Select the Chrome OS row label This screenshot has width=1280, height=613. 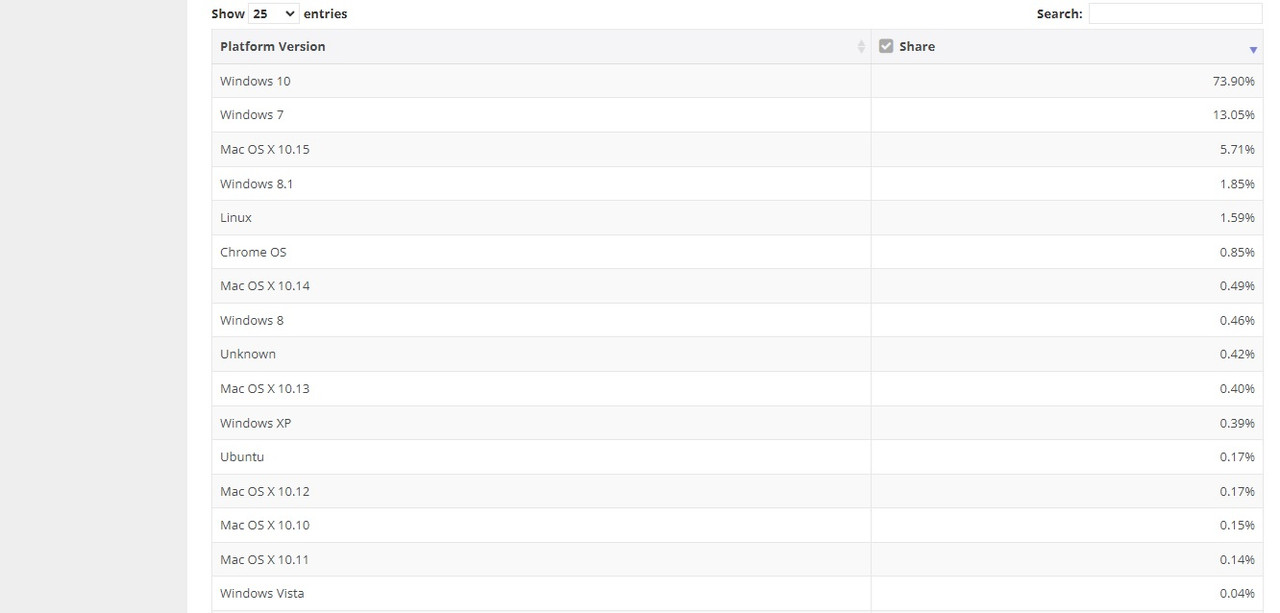(x=253, y=252)
